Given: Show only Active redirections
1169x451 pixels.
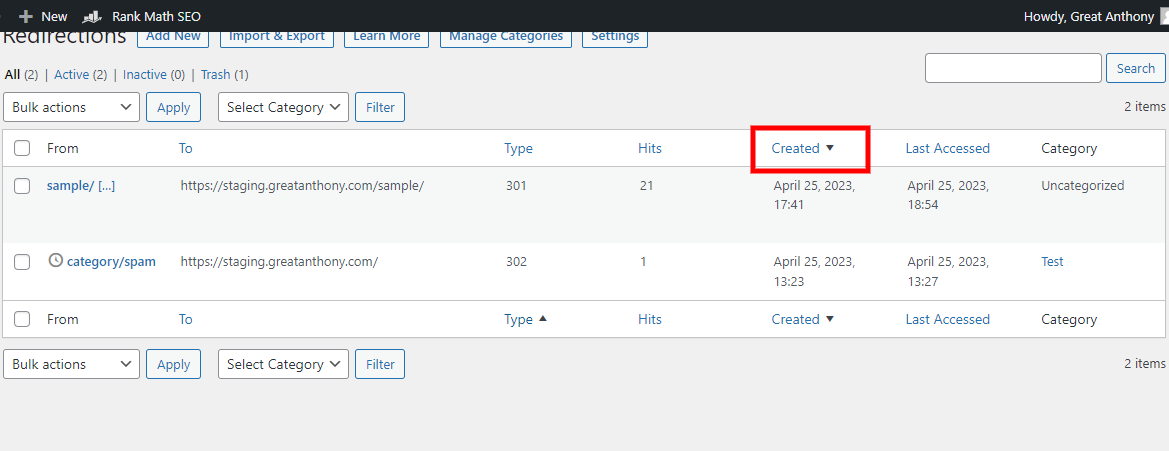Looking at the screenshot, I should pos(72,75).
